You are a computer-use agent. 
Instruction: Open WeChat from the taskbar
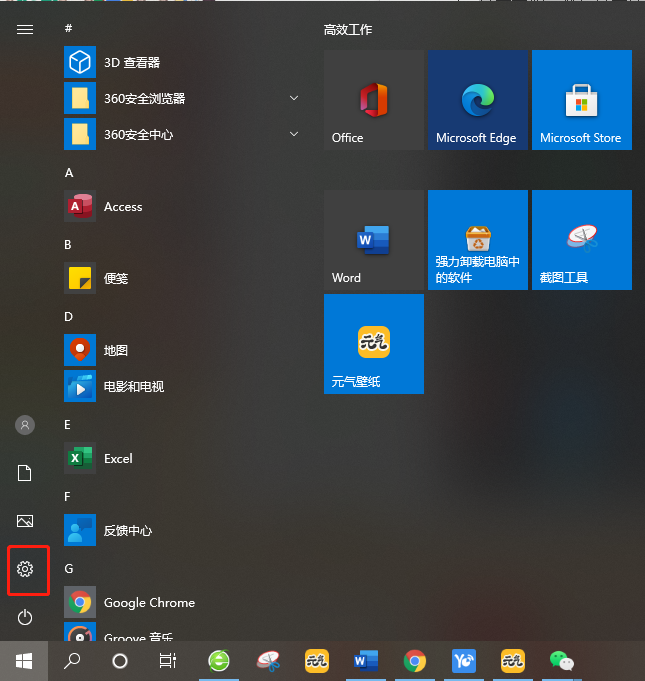tap(562, 661)
